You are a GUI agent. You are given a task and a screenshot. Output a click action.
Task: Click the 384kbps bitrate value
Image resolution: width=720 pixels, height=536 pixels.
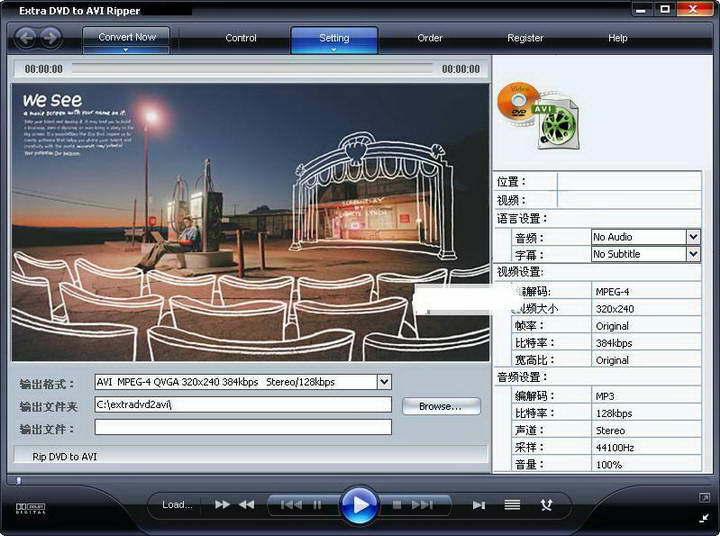613,343
